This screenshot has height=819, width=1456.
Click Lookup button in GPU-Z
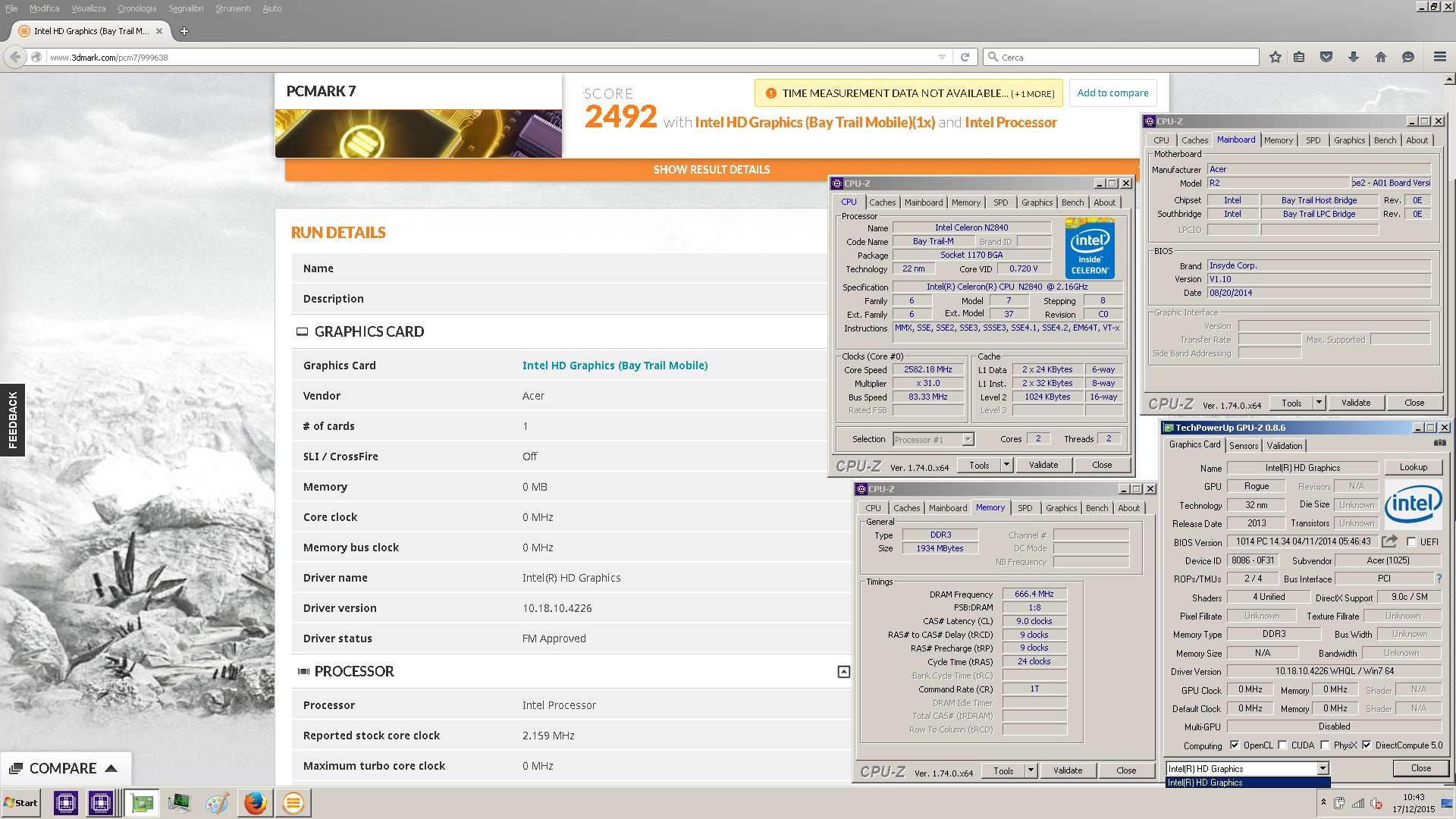pyautogui.click(x=1413, y=467)
